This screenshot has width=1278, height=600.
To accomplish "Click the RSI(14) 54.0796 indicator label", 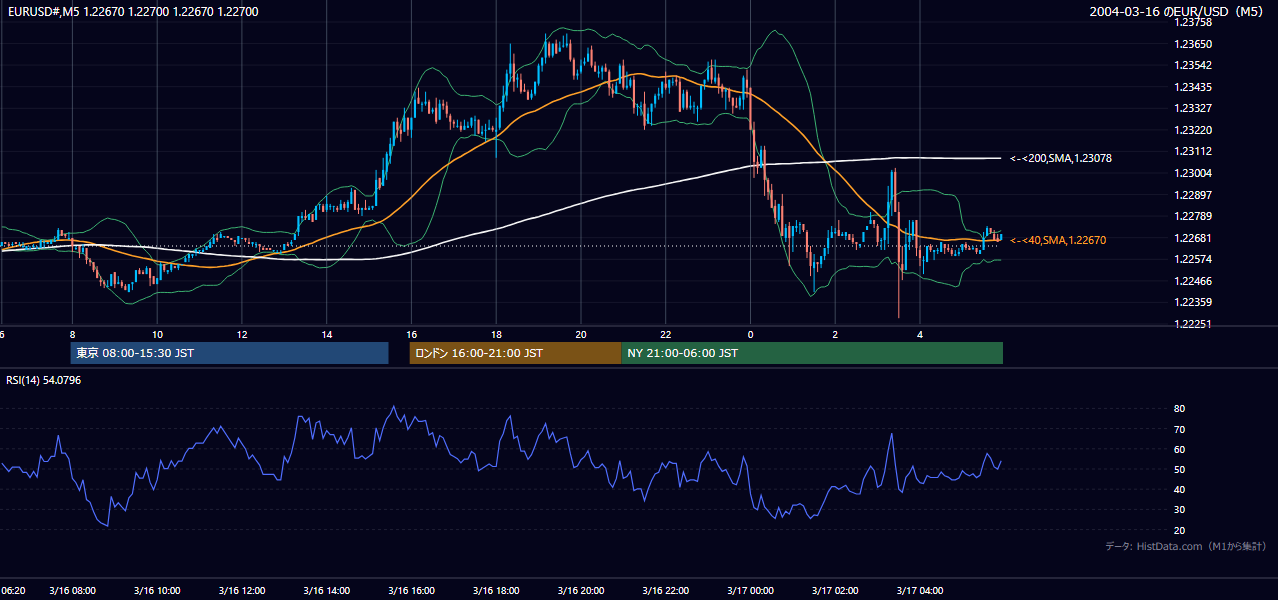I will (44, 380).
